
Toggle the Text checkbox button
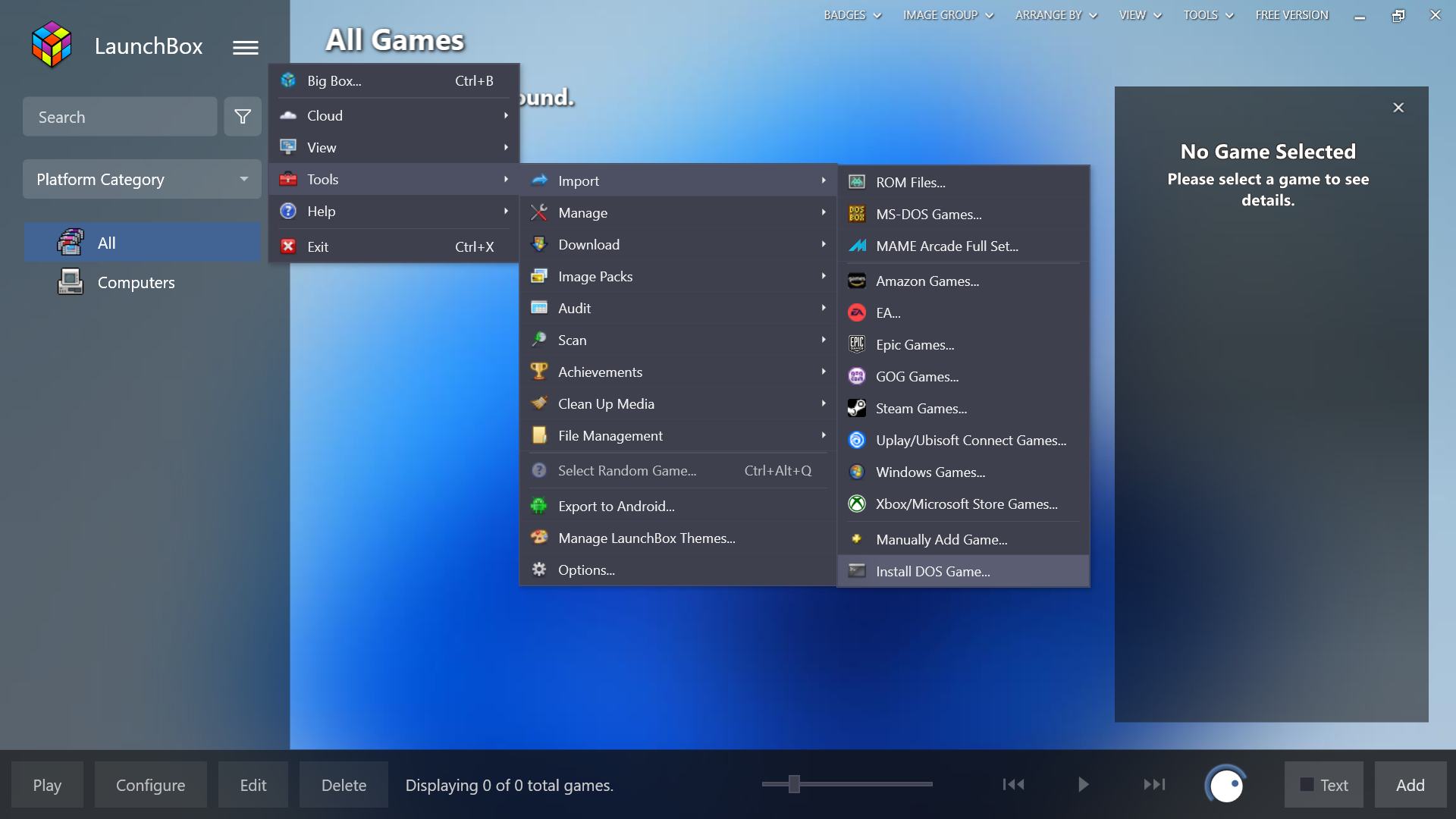point(1323,785)
